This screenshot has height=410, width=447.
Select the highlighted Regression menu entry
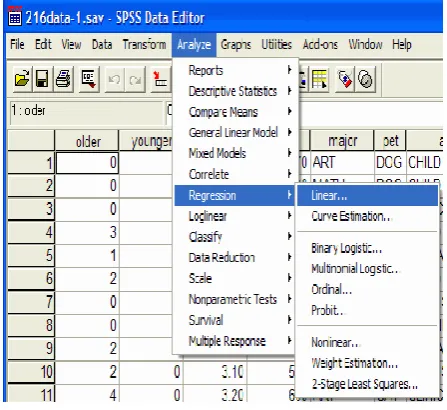click(x=234, y=195)
